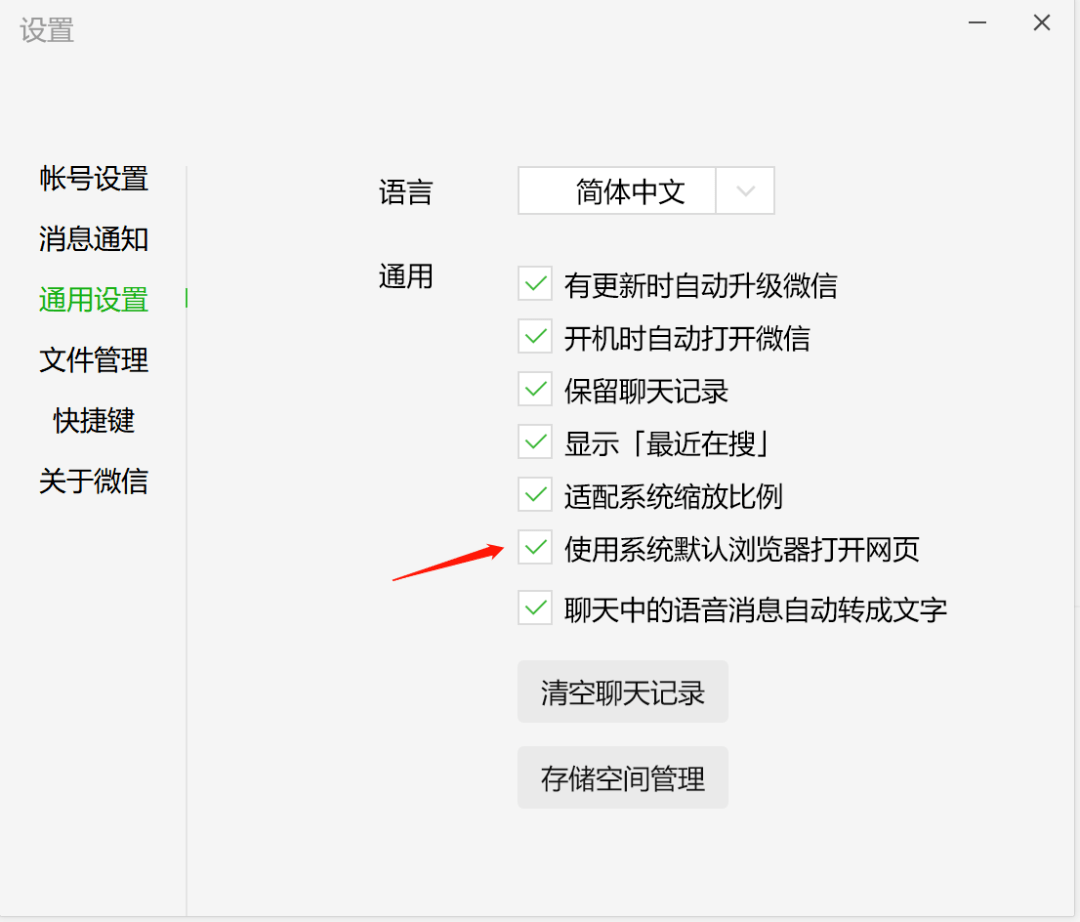Open 存储空间管理

click(x=623, y=777)
